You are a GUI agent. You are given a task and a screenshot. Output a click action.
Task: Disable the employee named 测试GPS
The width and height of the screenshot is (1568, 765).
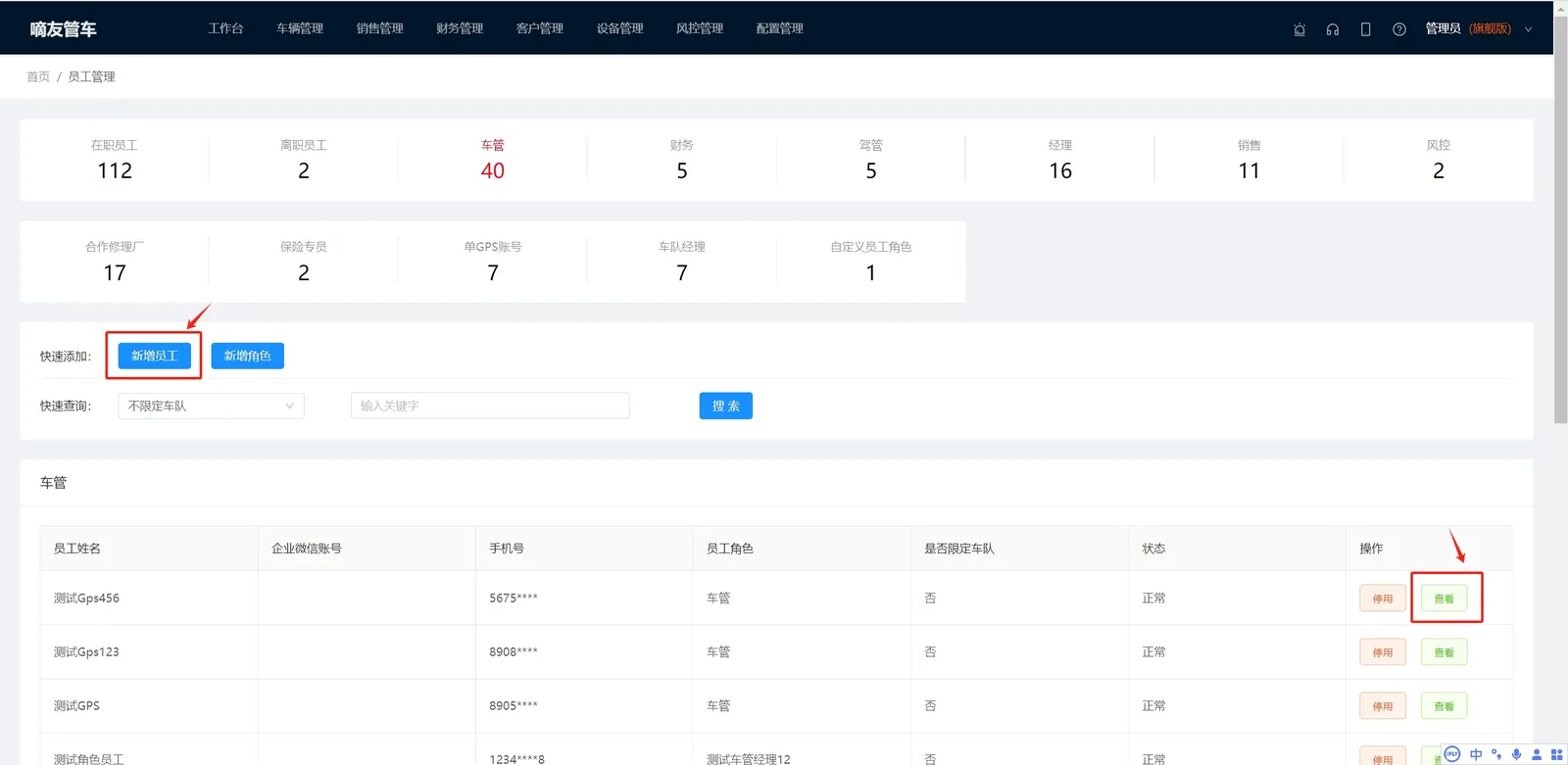pos(1383,706)
